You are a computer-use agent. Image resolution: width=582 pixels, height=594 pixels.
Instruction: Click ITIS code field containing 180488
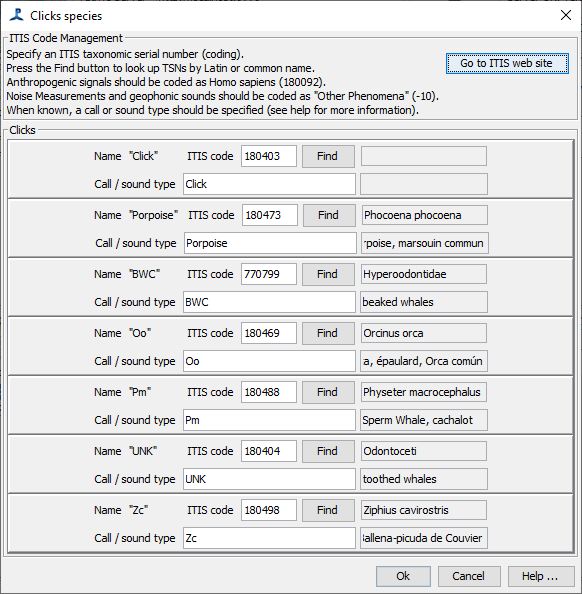point(269,392)
